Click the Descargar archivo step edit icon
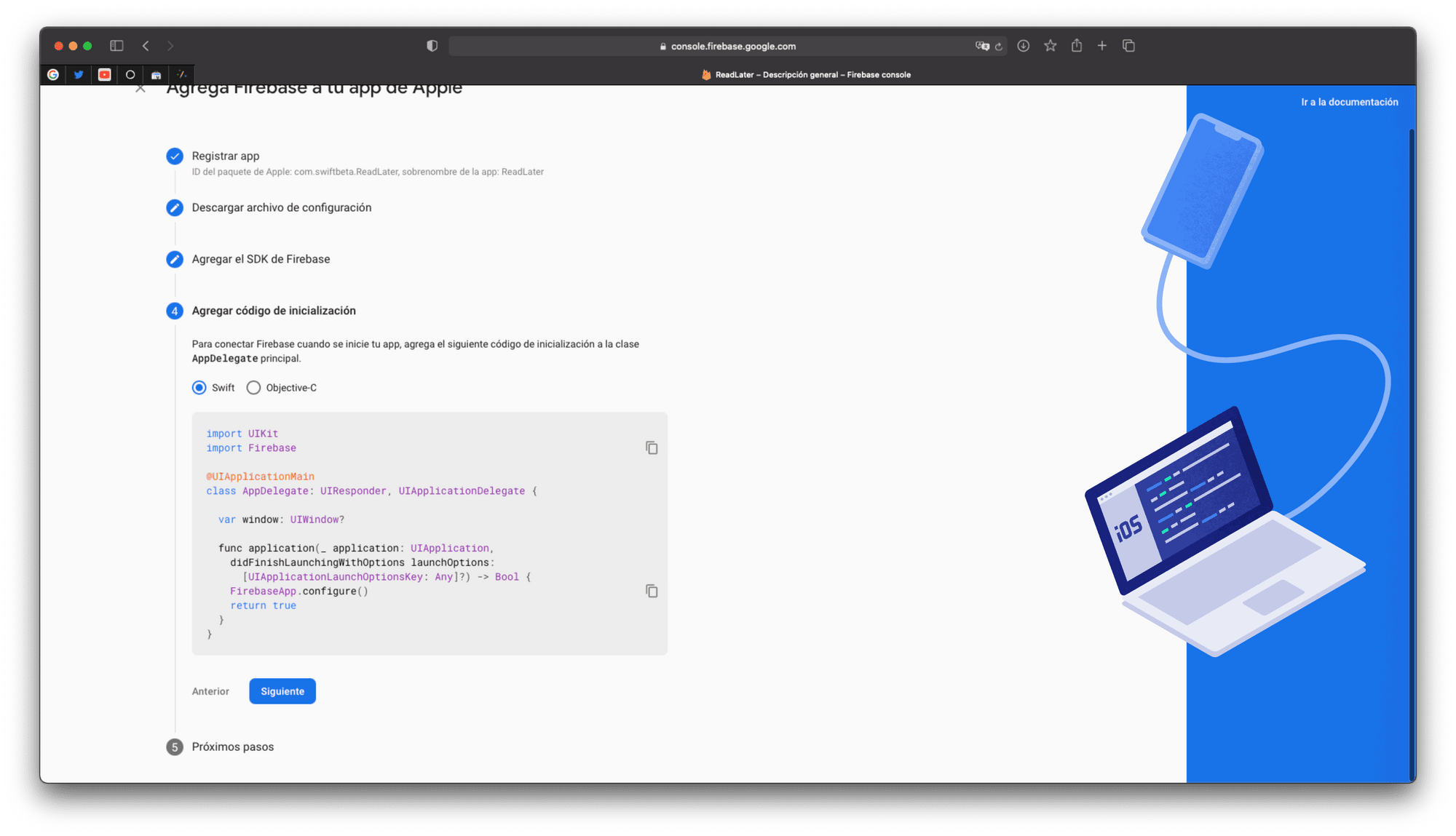 click(x=175, y=208)
